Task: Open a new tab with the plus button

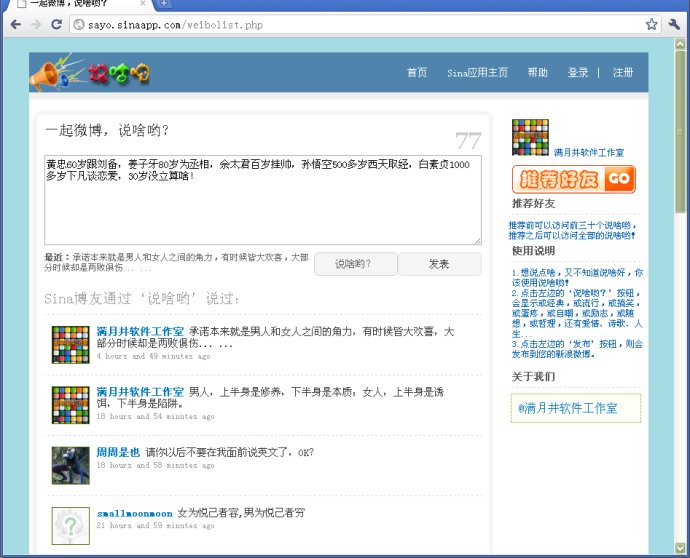Action: [163, 4]
